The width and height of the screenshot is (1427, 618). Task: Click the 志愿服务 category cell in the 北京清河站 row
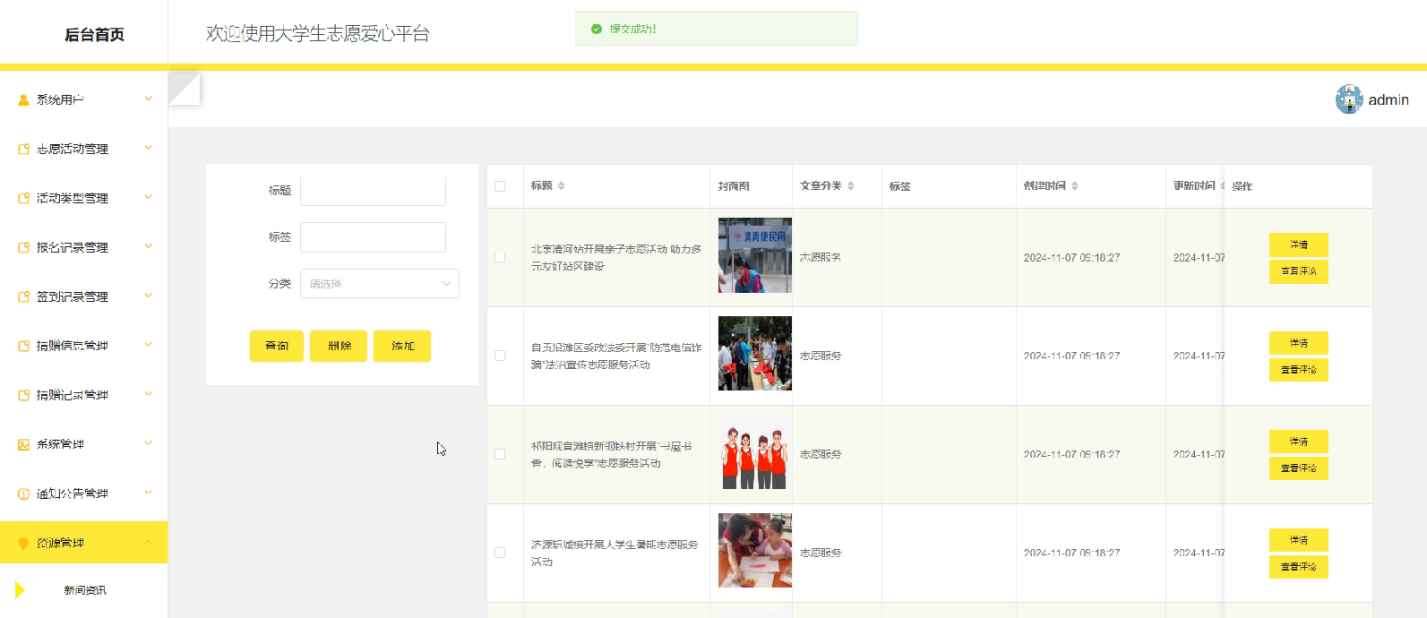(820, 257)
